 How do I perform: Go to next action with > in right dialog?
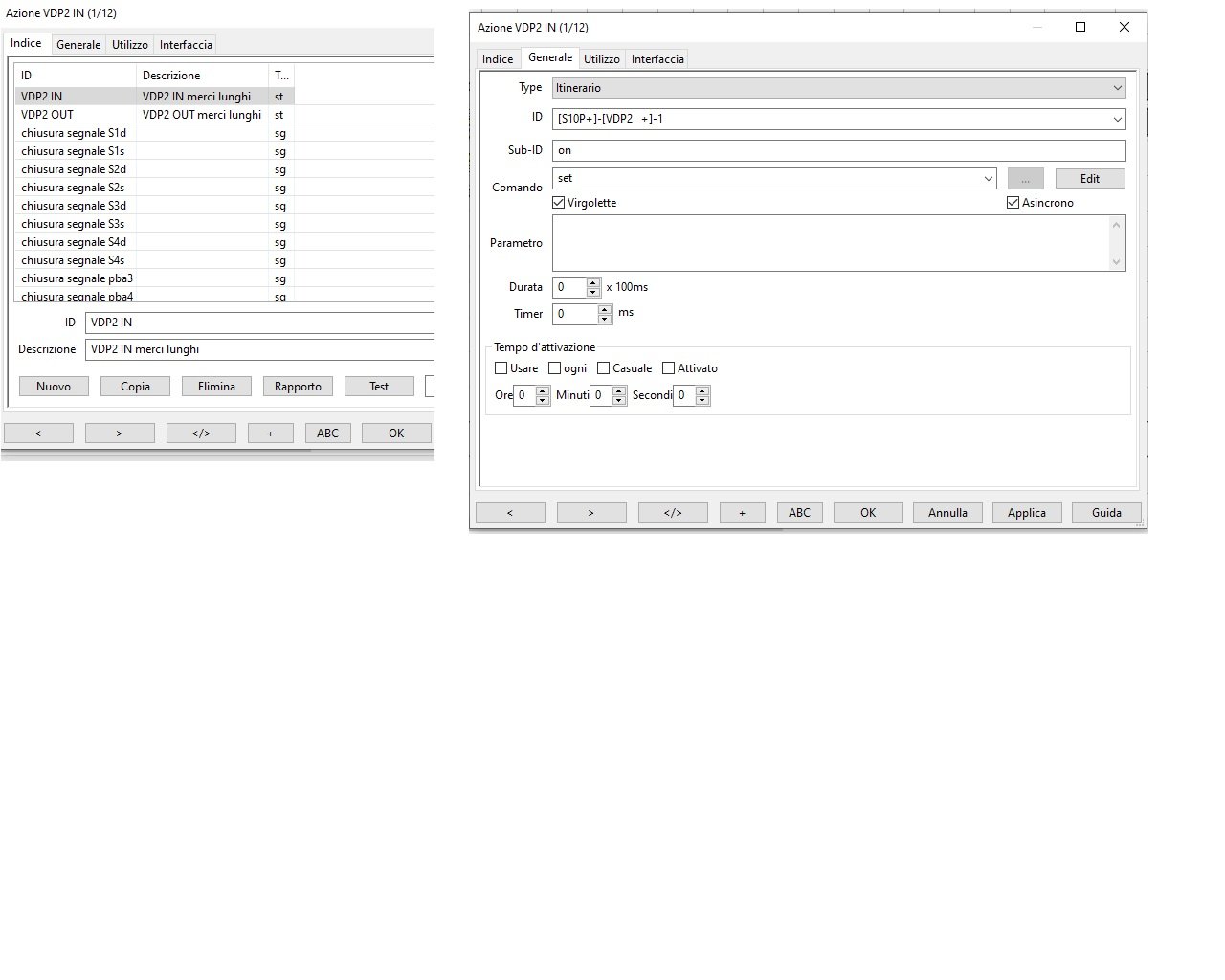(590, 513)
